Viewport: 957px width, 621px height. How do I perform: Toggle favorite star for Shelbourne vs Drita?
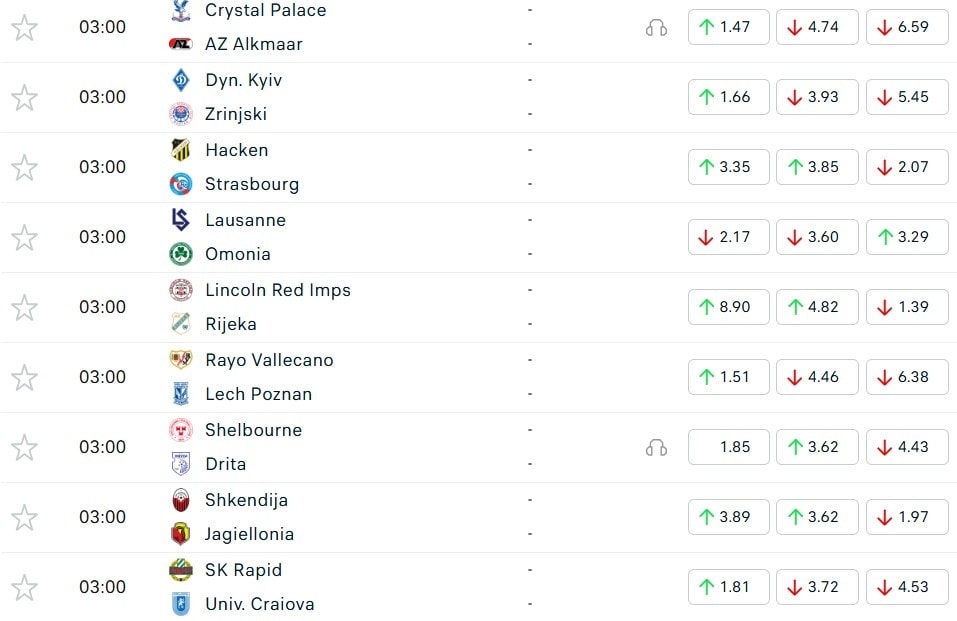(x=24, y=447)
